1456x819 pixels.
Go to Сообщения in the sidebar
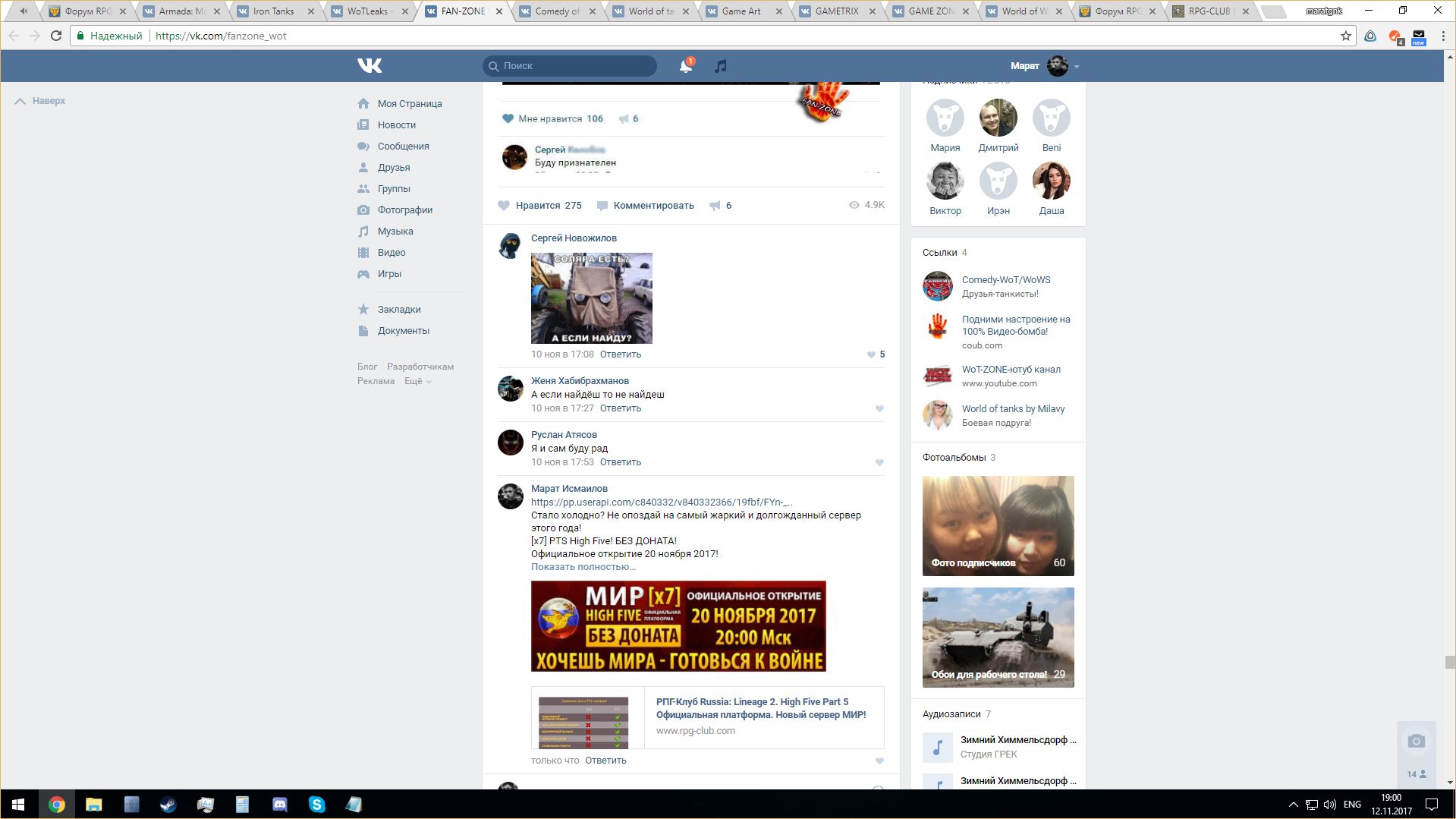tap(403, 146)
